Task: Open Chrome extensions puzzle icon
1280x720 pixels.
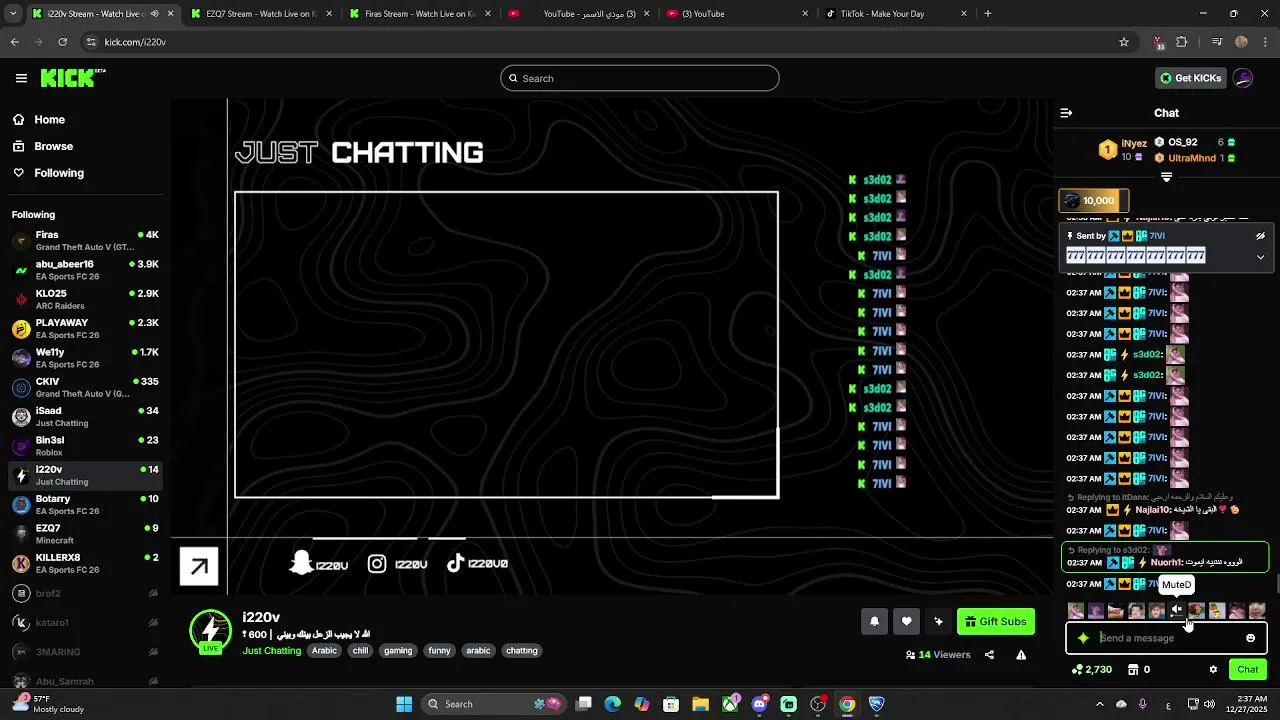Action: tap(1182, 42)
